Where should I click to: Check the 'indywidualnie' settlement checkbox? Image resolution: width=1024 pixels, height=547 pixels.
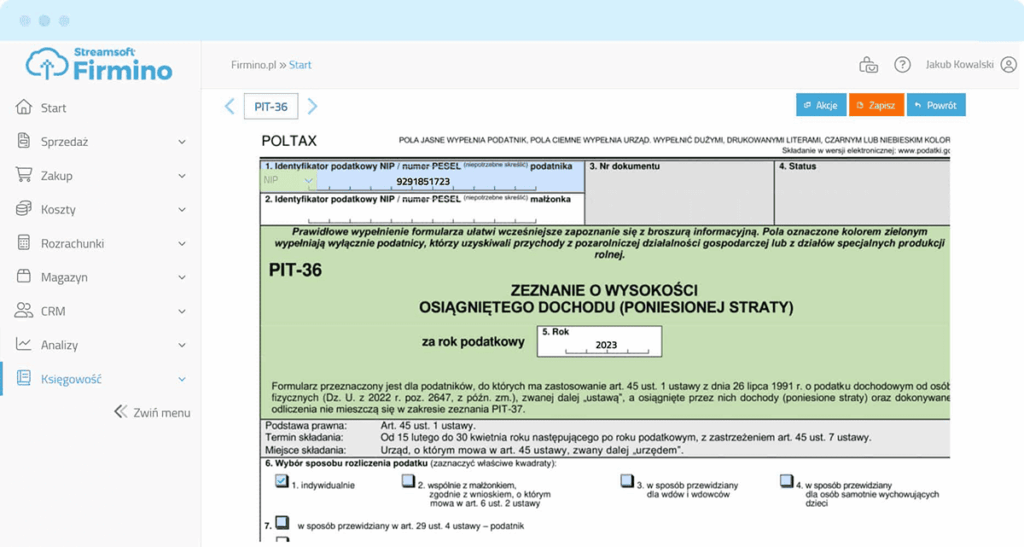tap(282, 481)
